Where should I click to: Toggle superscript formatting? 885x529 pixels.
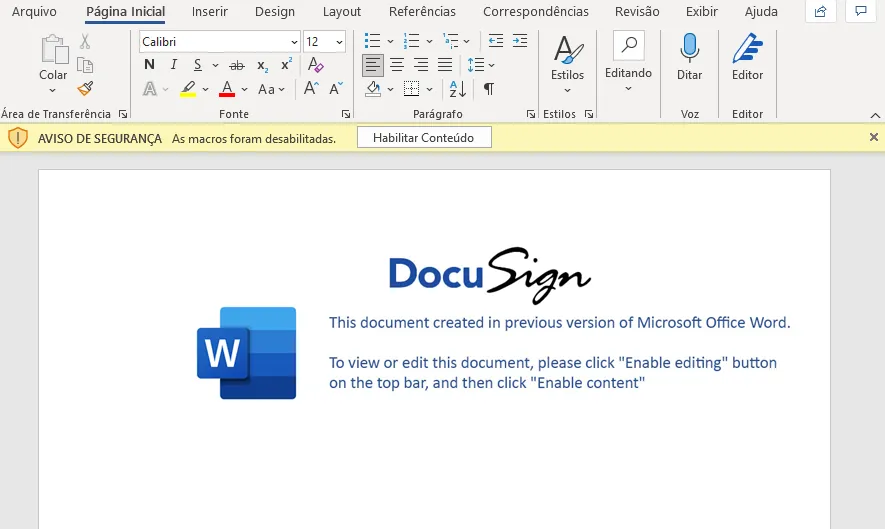pos(286,64)
